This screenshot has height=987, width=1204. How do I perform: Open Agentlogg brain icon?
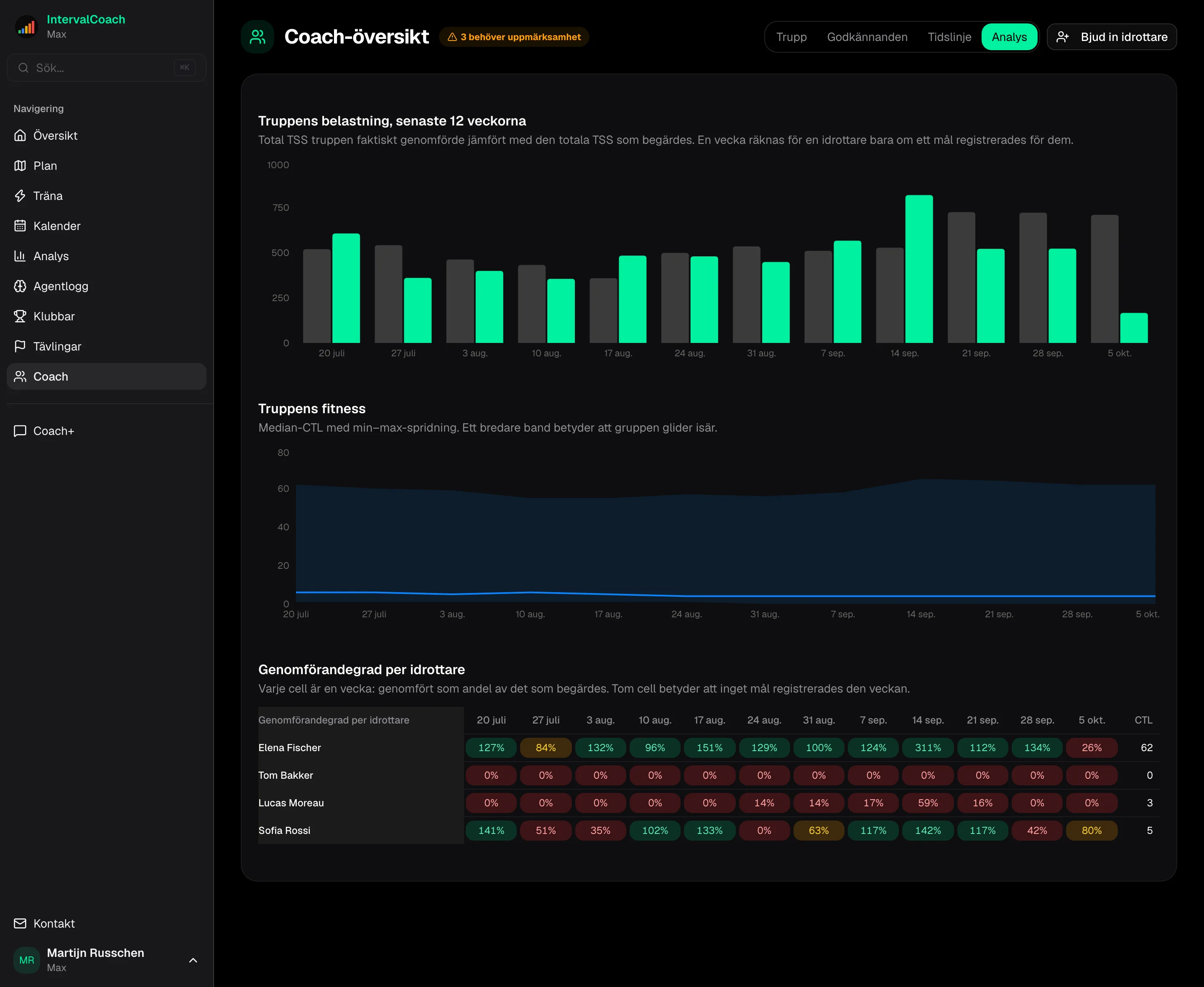tap(20, 286)
